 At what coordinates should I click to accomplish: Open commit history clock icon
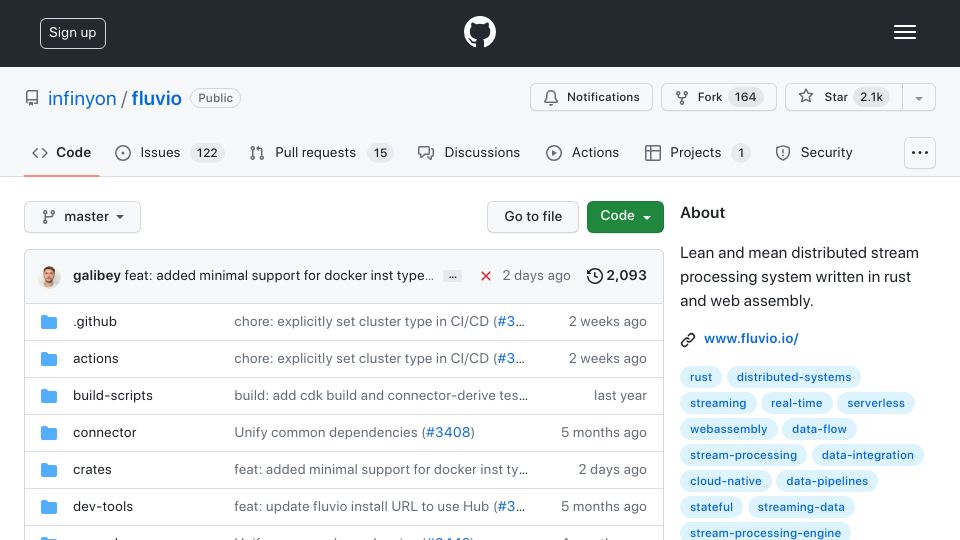(x=594, y=276)
